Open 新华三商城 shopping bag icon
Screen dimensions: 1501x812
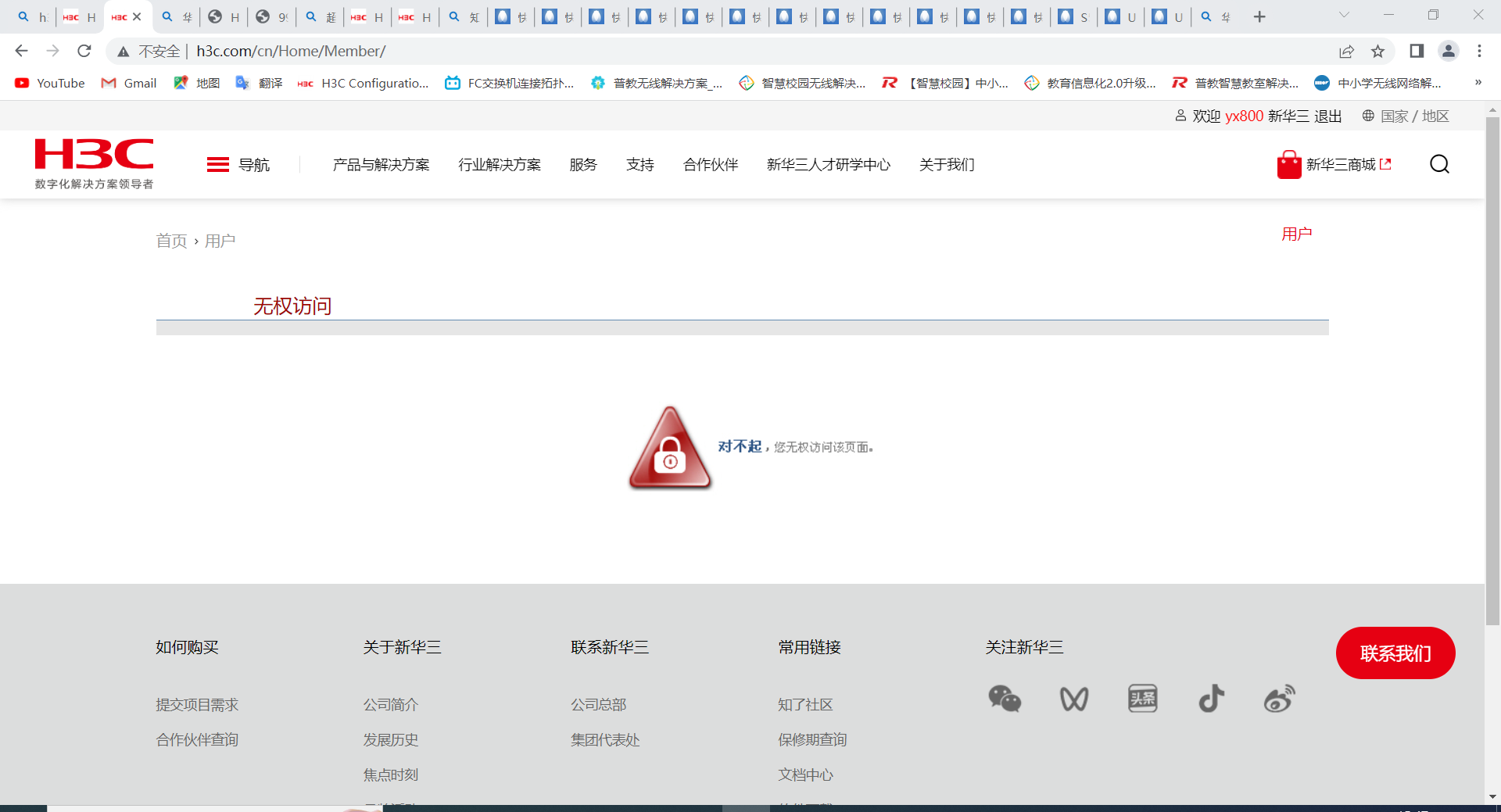pos(1288,165)
